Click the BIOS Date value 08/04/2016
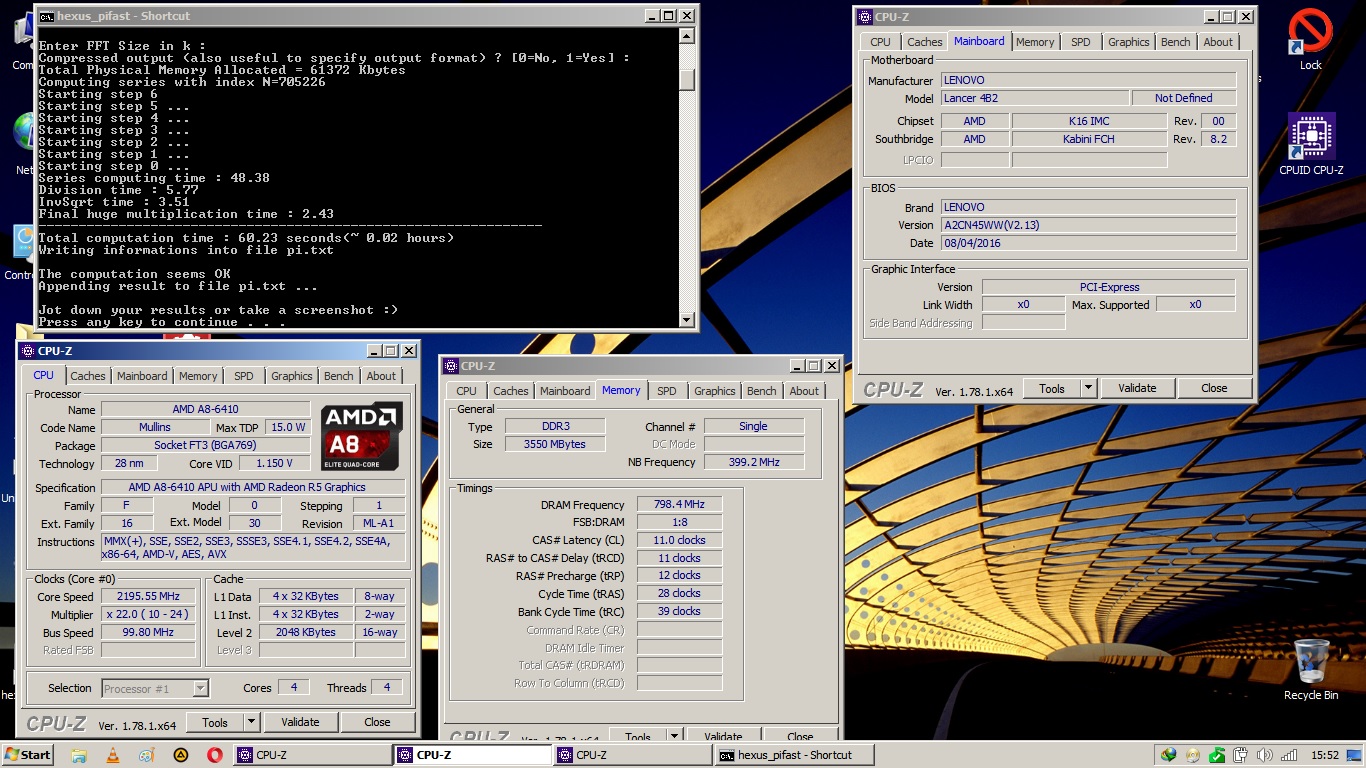Viewport: 1366px width, 768px height. (x=1088, y=243)
